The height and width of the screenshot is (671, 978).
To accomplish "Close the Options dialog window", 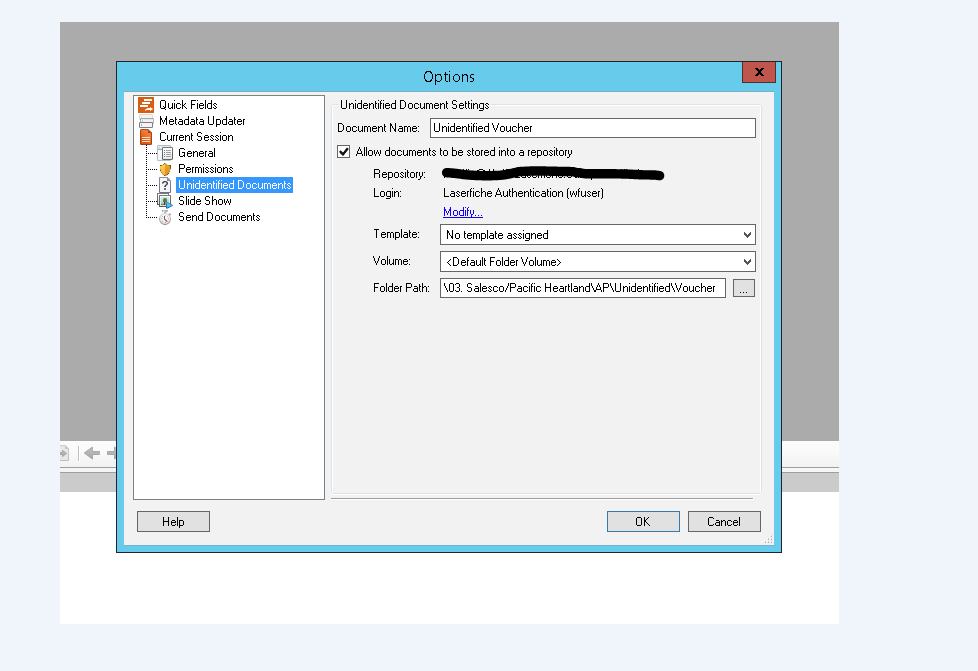I will click(759, 73).
